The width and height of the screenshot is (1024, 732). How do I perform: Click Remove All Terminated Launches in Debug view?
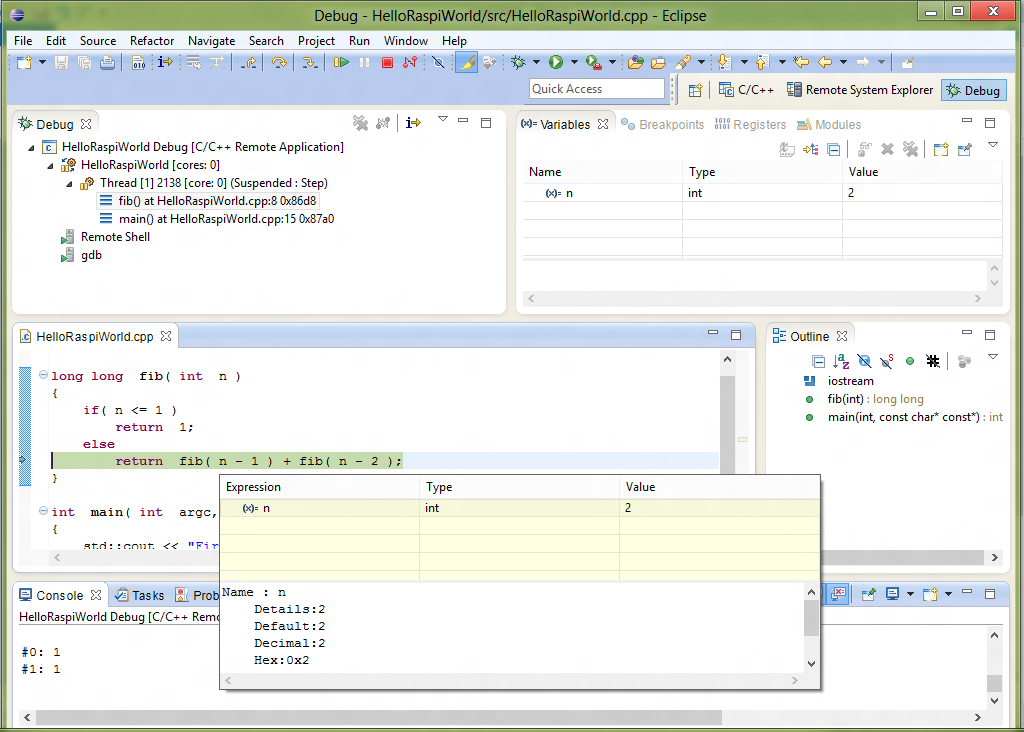click(x=360, y=123)
